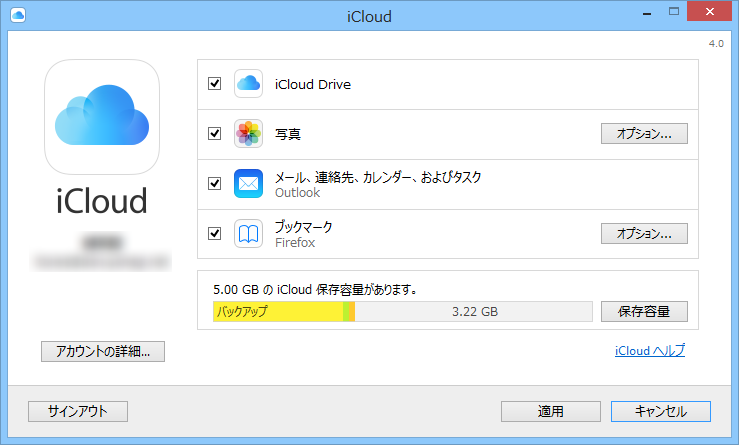Click the Photos flower icon
Image resolution: width=739 pixels, height=445 pixels.
pyautogui.click(x=248, y=134)
